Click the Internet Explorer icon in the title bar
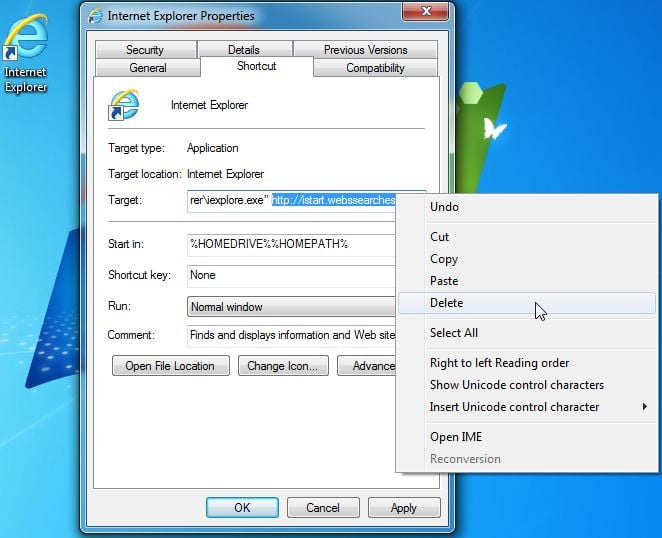The image size is (662, 538). [95, 16]
